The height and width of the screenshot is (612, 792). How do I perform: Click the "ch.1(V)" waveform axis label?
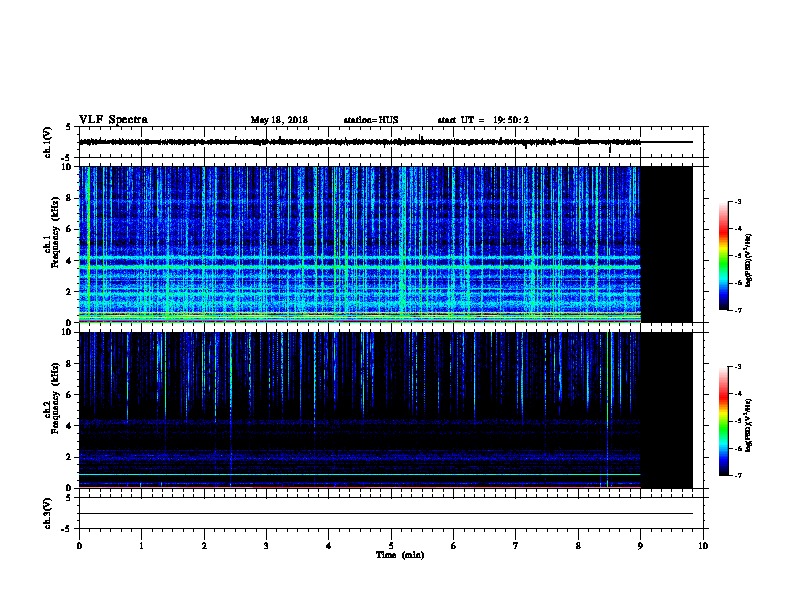click(48, 142)
